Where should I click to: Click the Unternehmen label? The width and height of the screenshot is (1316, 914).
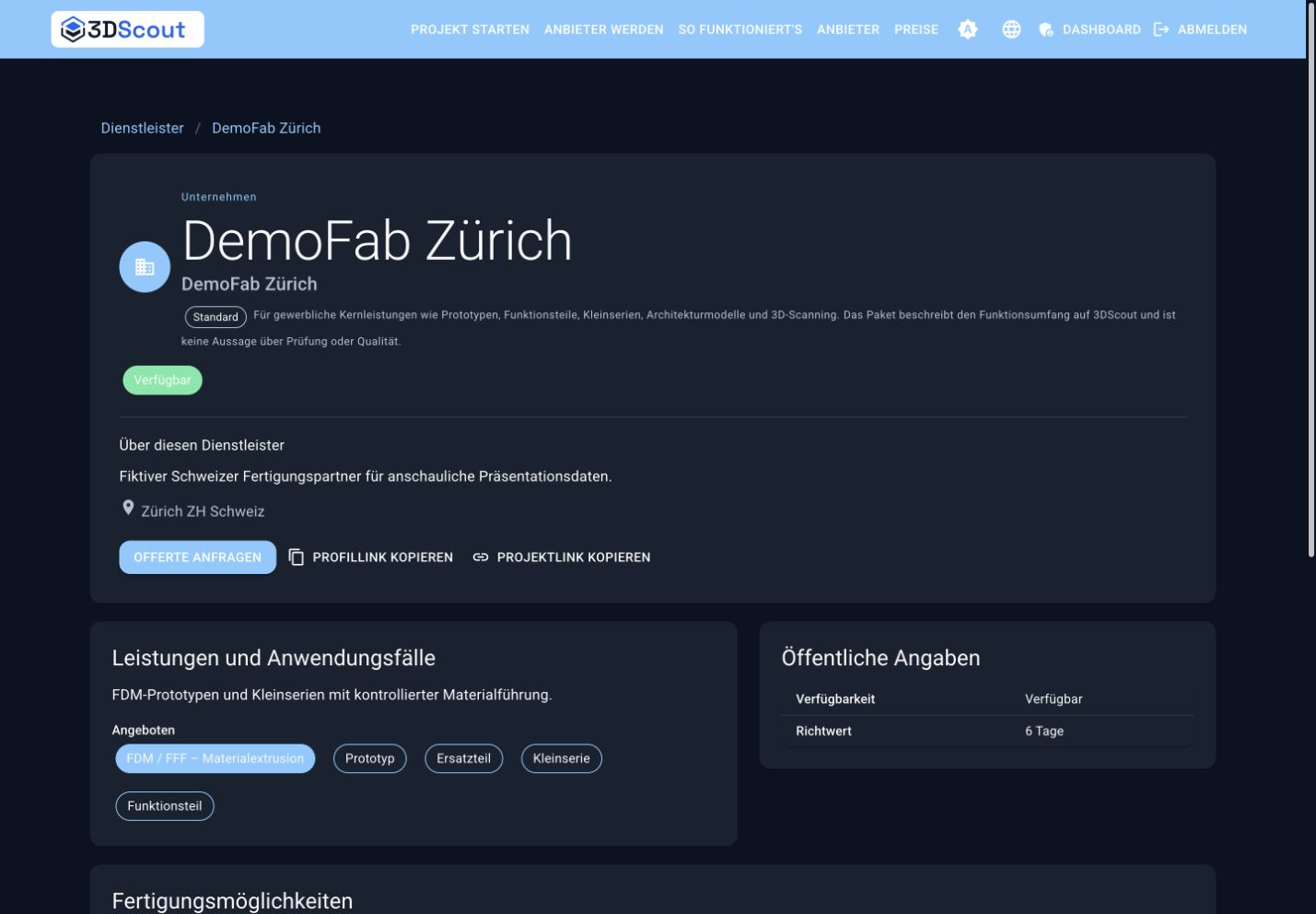click(x=219, y=196)
